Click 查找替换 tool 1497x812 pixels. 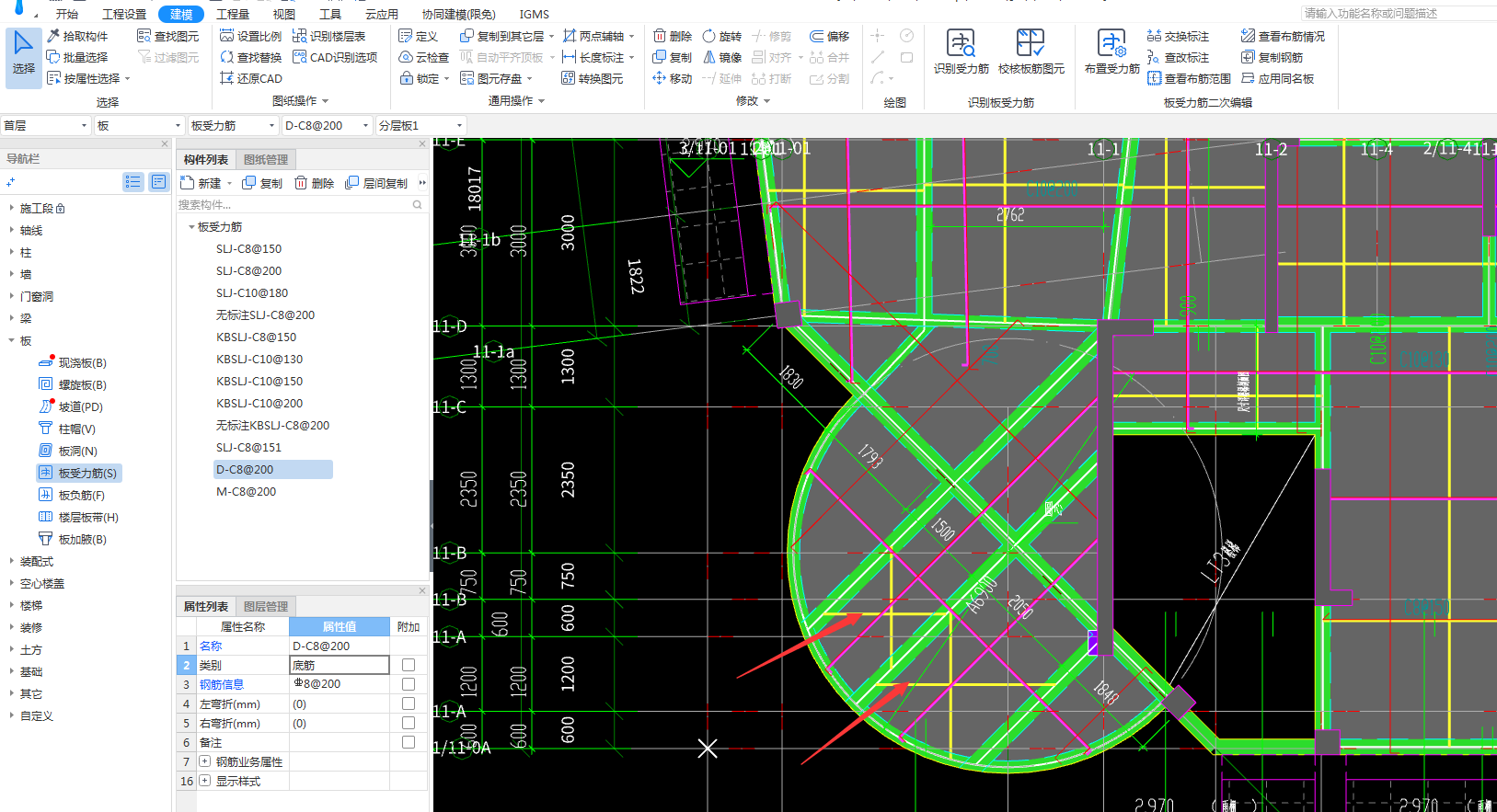point(251,57)
